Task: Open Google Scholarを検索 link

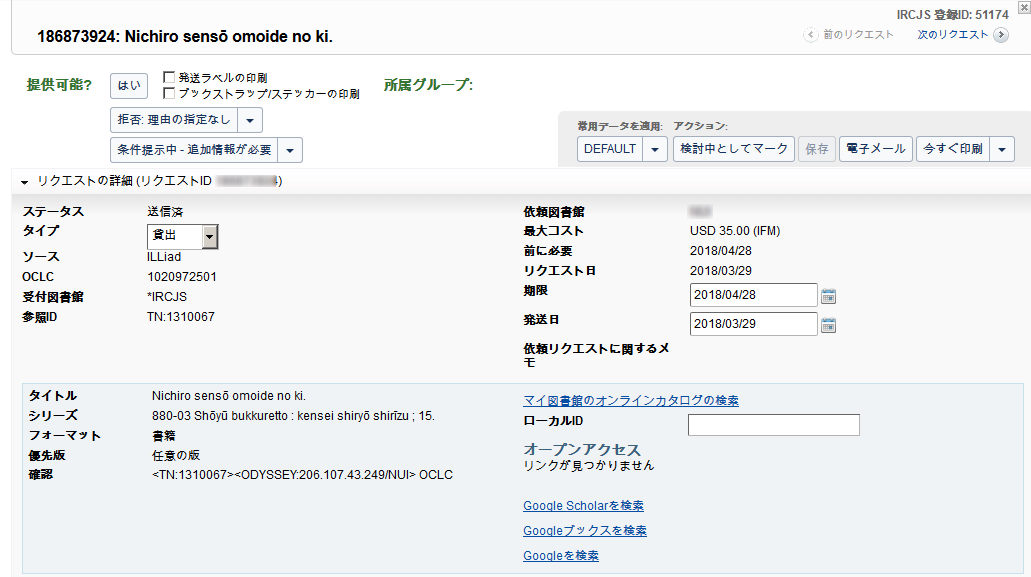Action: pos(583,506)
